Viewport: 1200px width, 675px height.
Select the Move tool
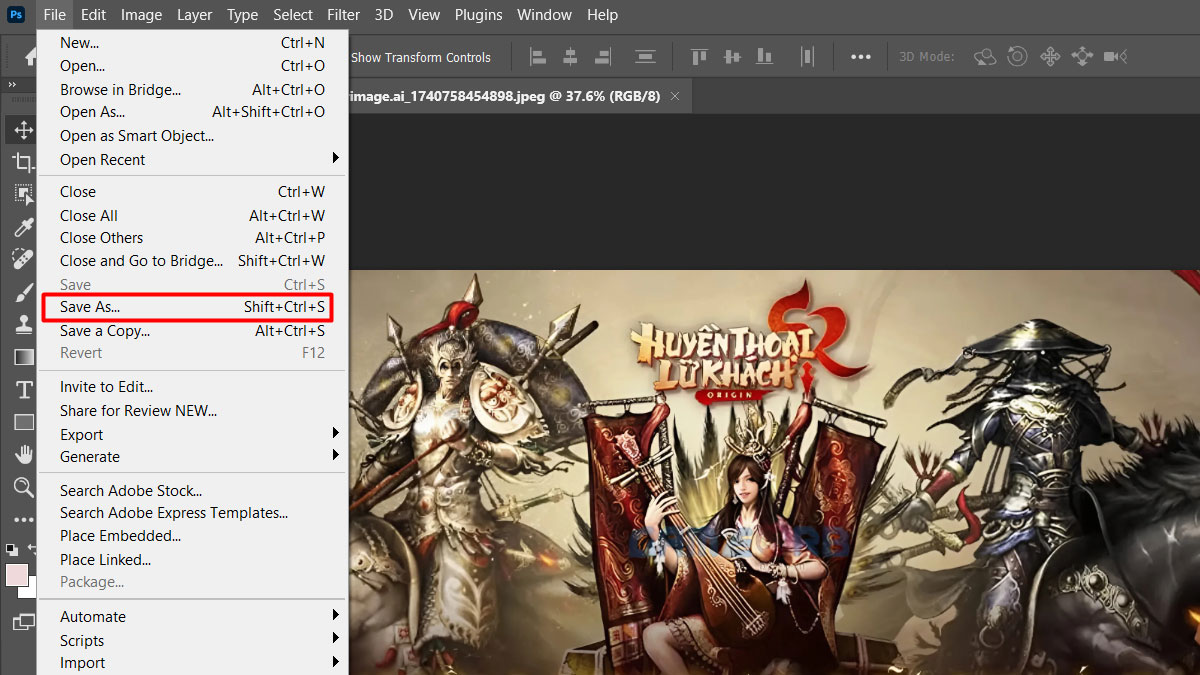(x=23, y=130)
